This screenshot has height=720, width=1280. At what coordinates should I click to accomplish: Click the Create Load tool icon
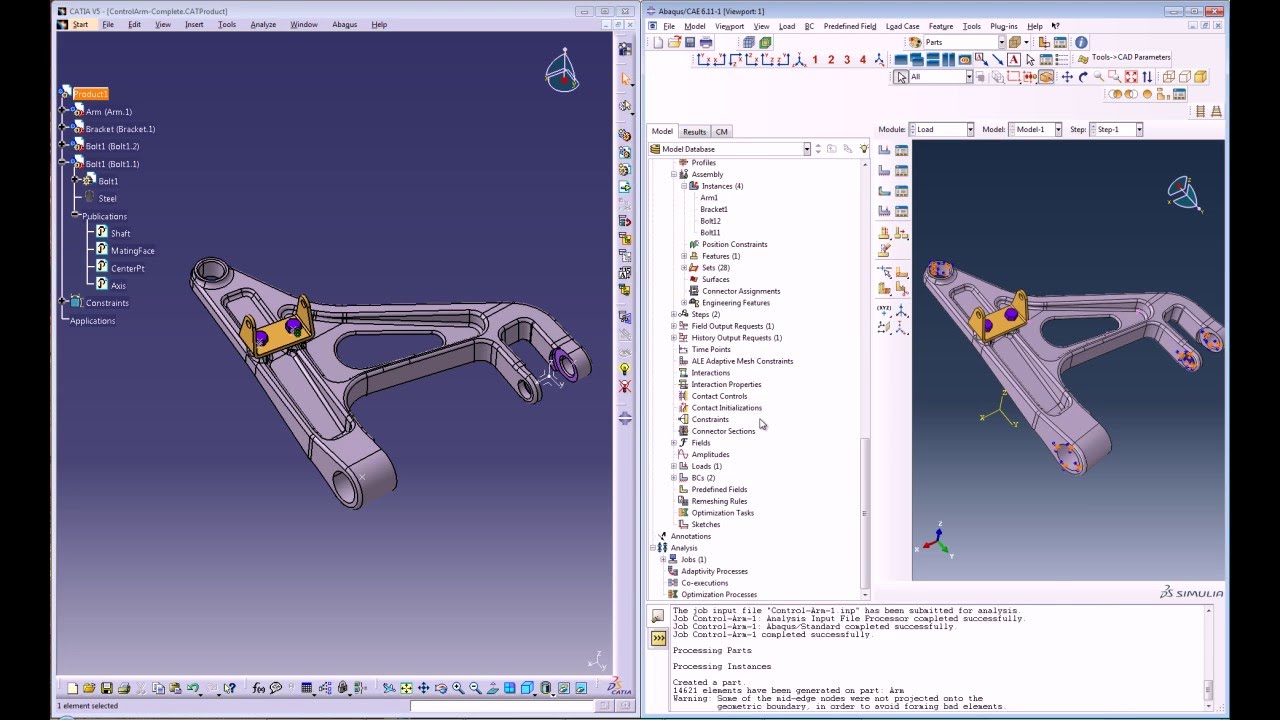(885, 151)
